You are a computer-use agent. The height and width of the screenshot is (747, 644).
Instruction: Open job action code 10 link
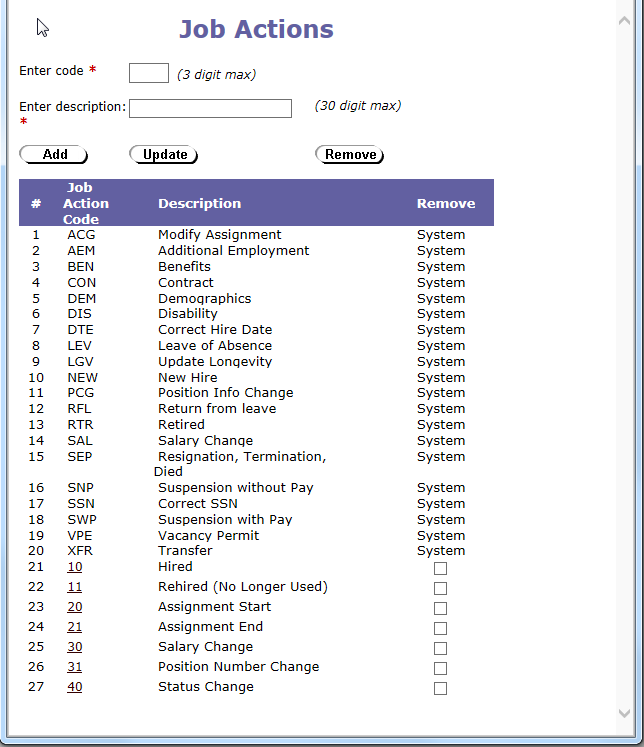point(75,567)
